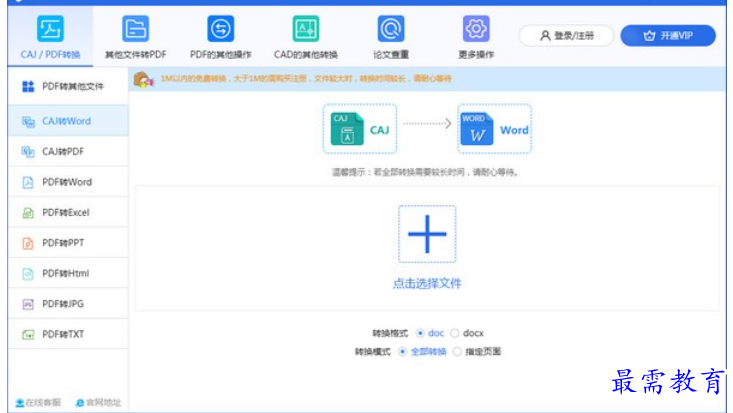Open 官网地址 link at bottom
The width and height of the screenshot is (733, 413).
pos(99,402)
